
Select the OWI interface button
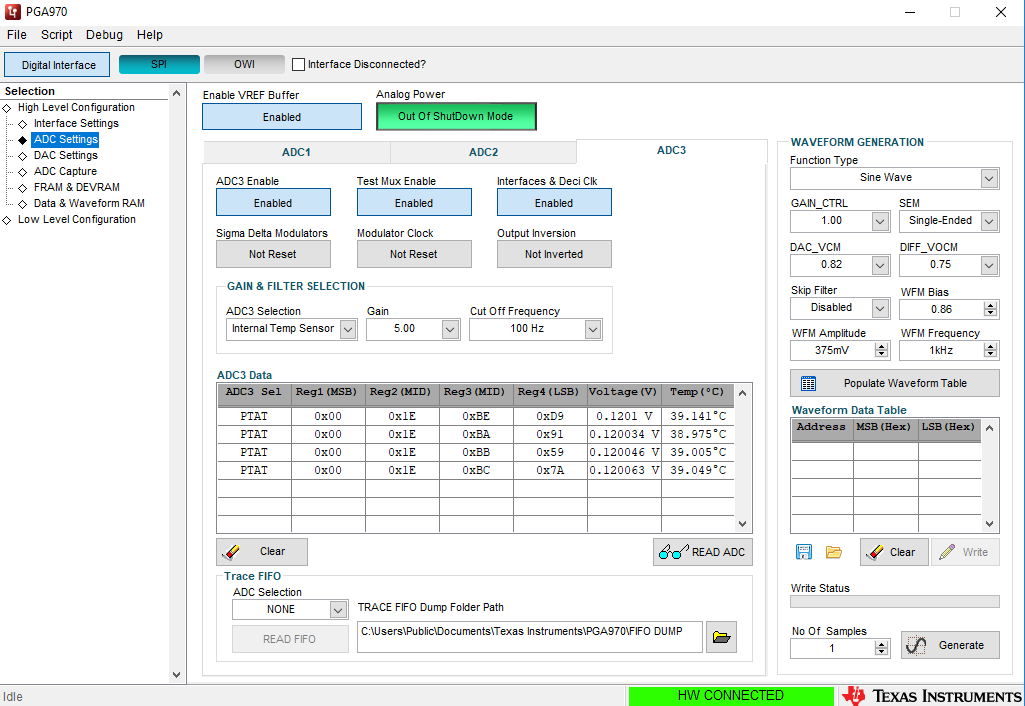[244, 64]
